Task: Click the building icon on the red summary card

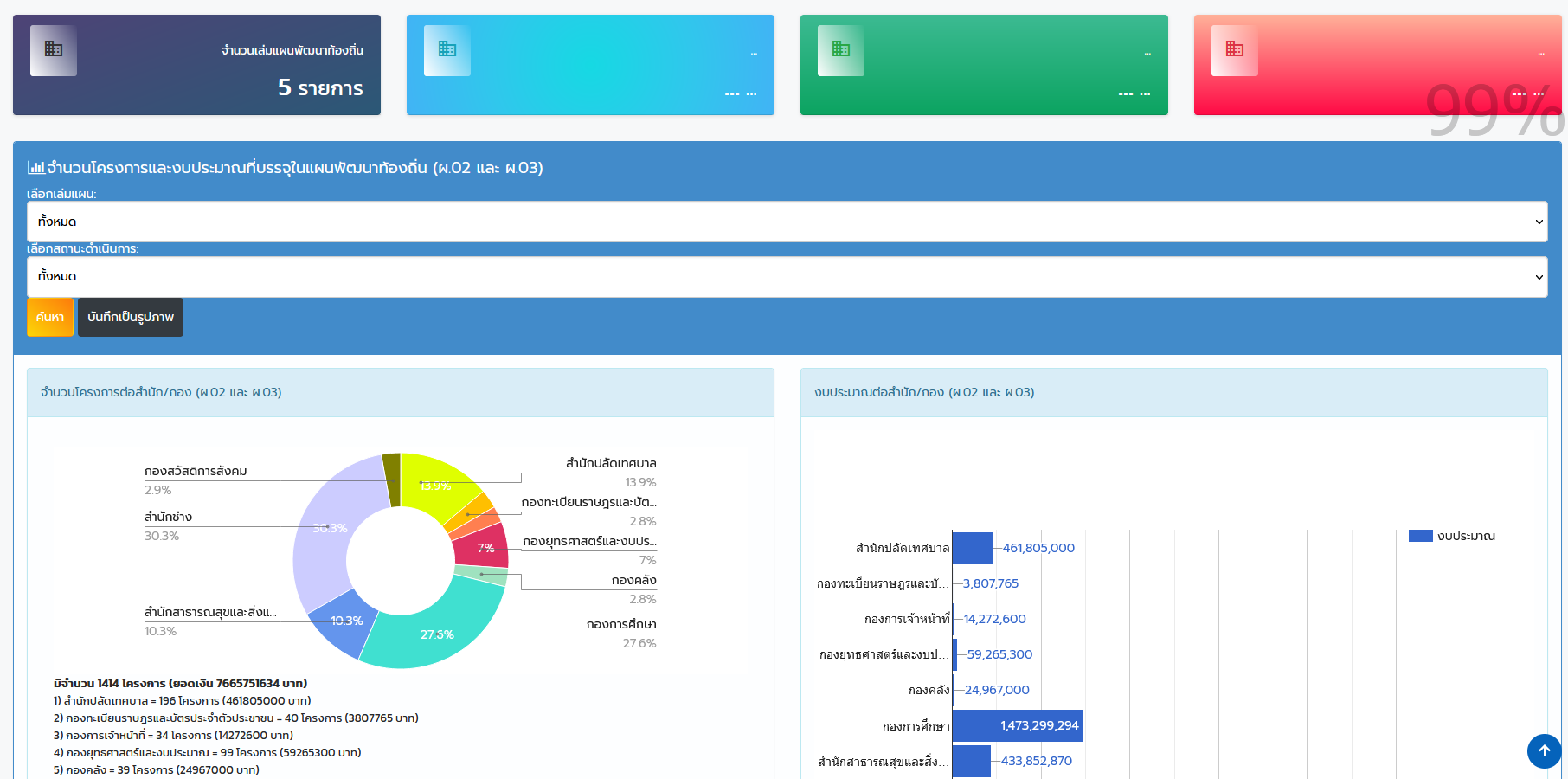Action: pyautogui.click(x=1233, y=50)
